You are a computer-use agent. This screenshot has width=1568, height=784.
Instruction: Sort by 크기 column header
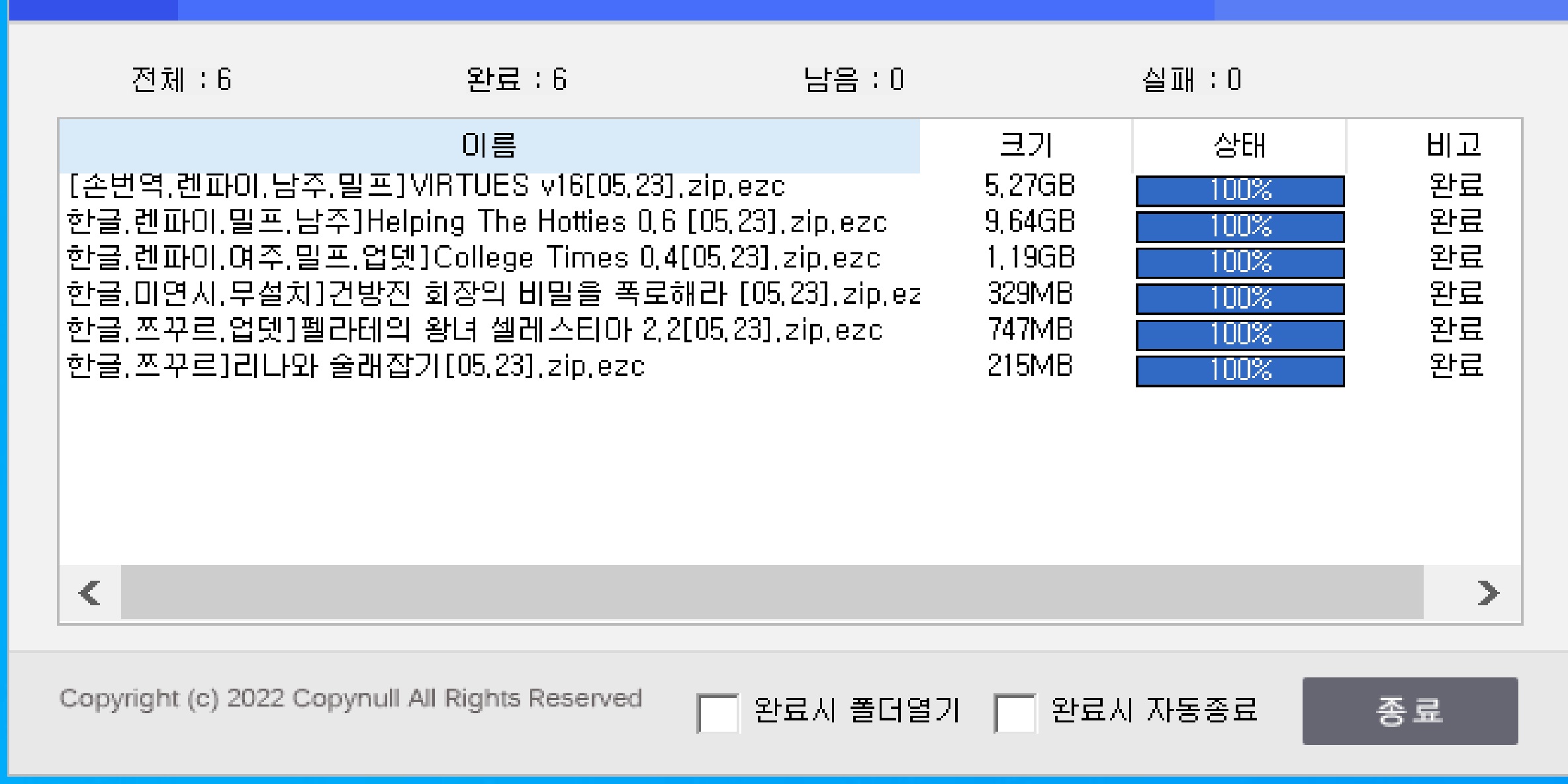(x=1025, y=145)
